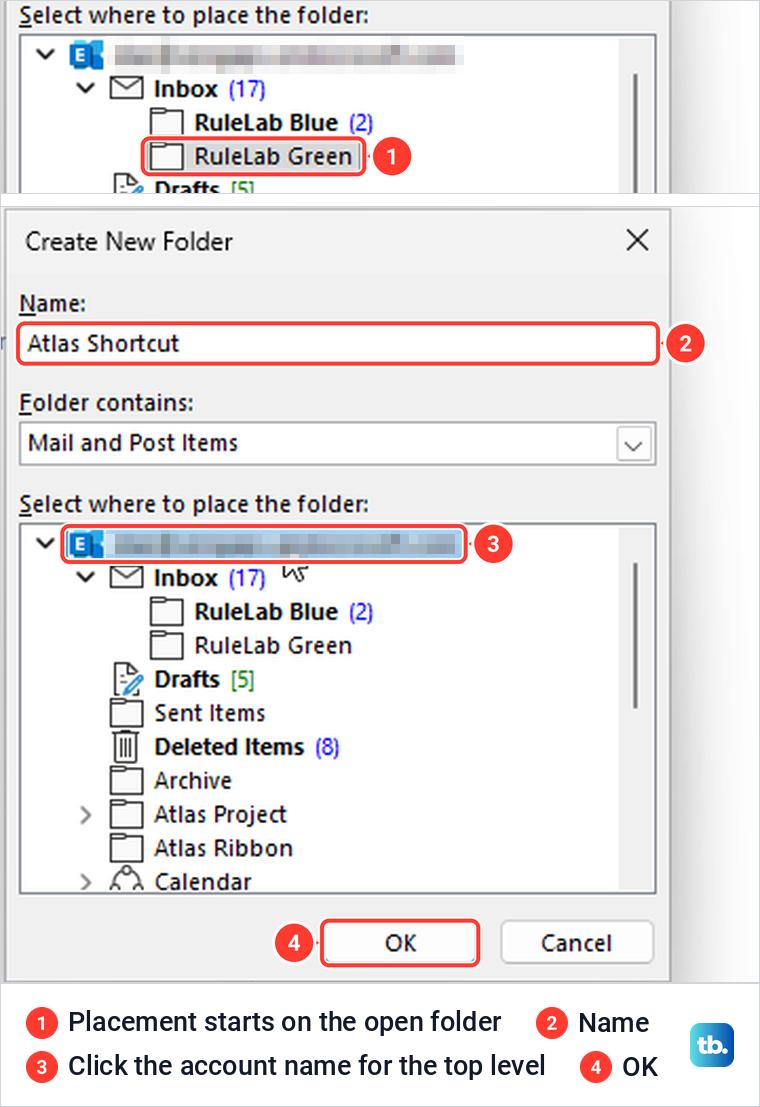760x1107 pixels.
Task: Click the Exchange account icon in top tree
Action: [85, 55]
